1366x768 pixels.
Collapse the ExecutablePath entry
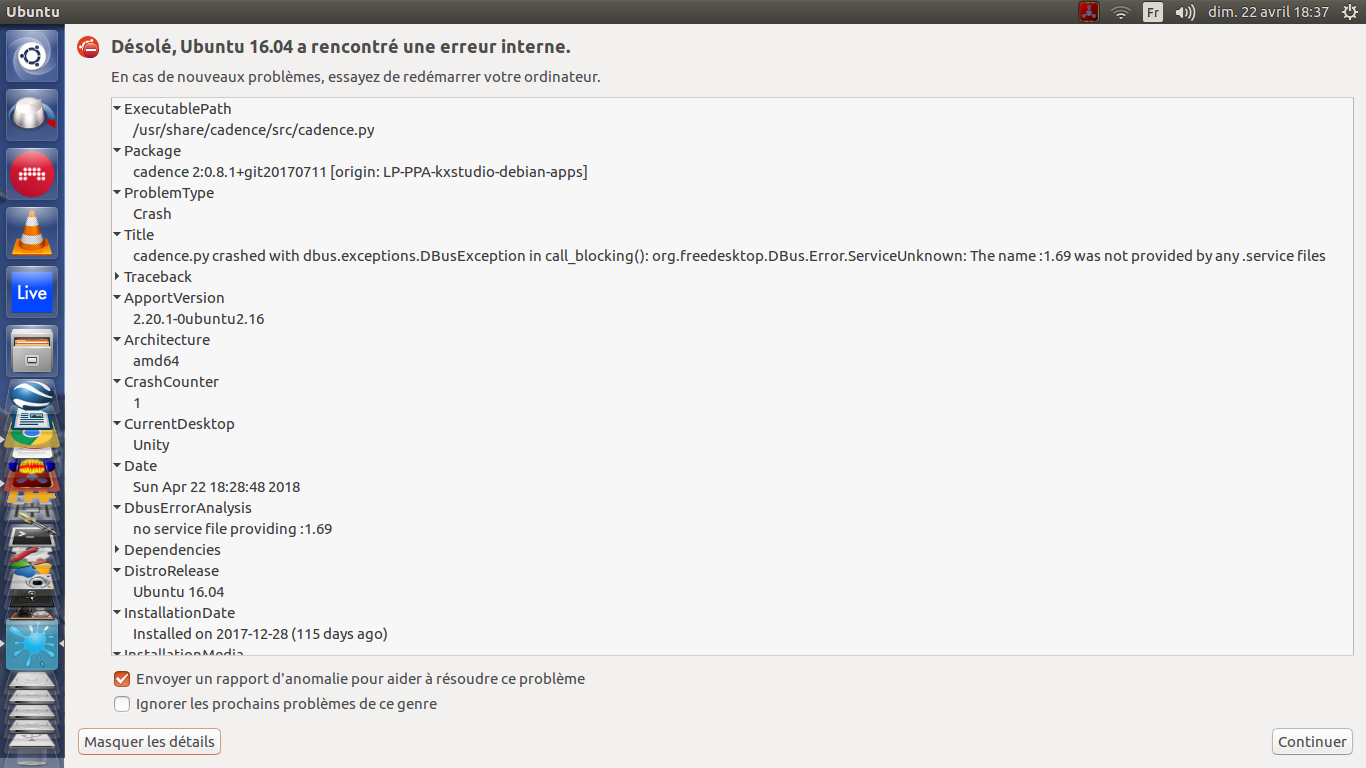coord(117,109)
